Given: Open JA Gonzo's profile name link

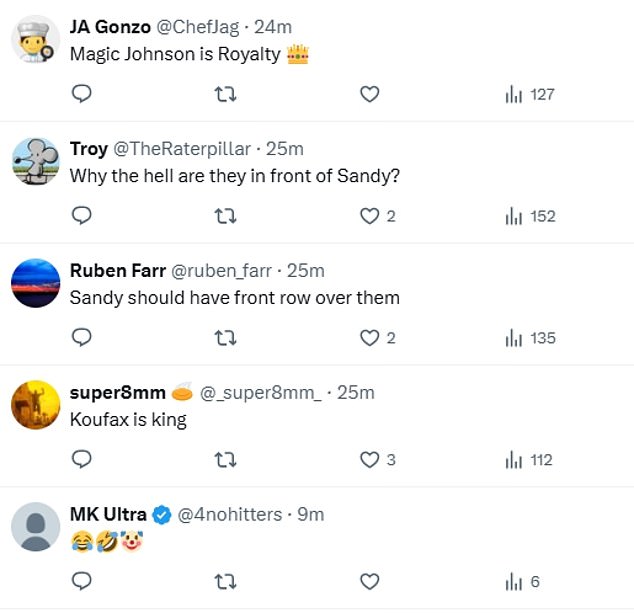Looking at the screenshot, I should [110, 27].
